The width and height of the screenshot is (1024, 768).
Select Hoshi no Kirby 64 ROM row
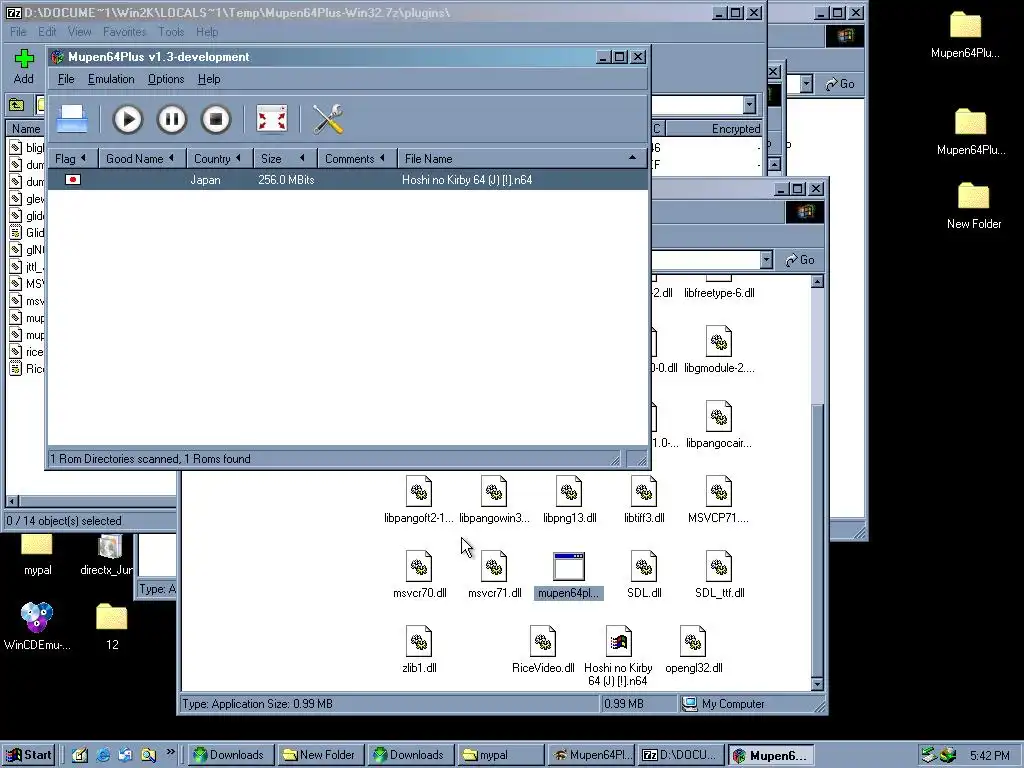348,180
